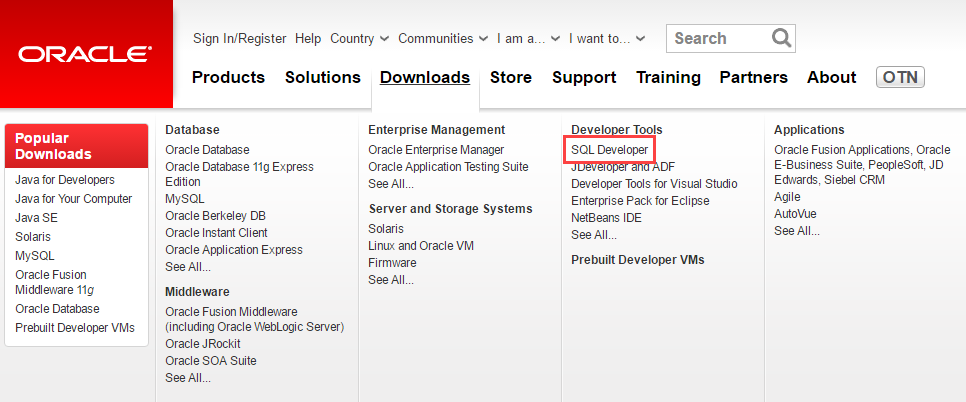Open Oracle JRockit link
The width and height of the screenshot is (966, 402).
[x=203, y=344]
